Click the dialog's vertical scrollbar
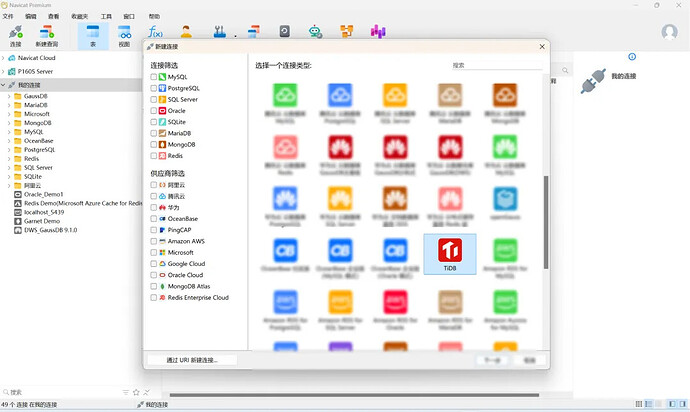690x412 pixels. [546, 222]
